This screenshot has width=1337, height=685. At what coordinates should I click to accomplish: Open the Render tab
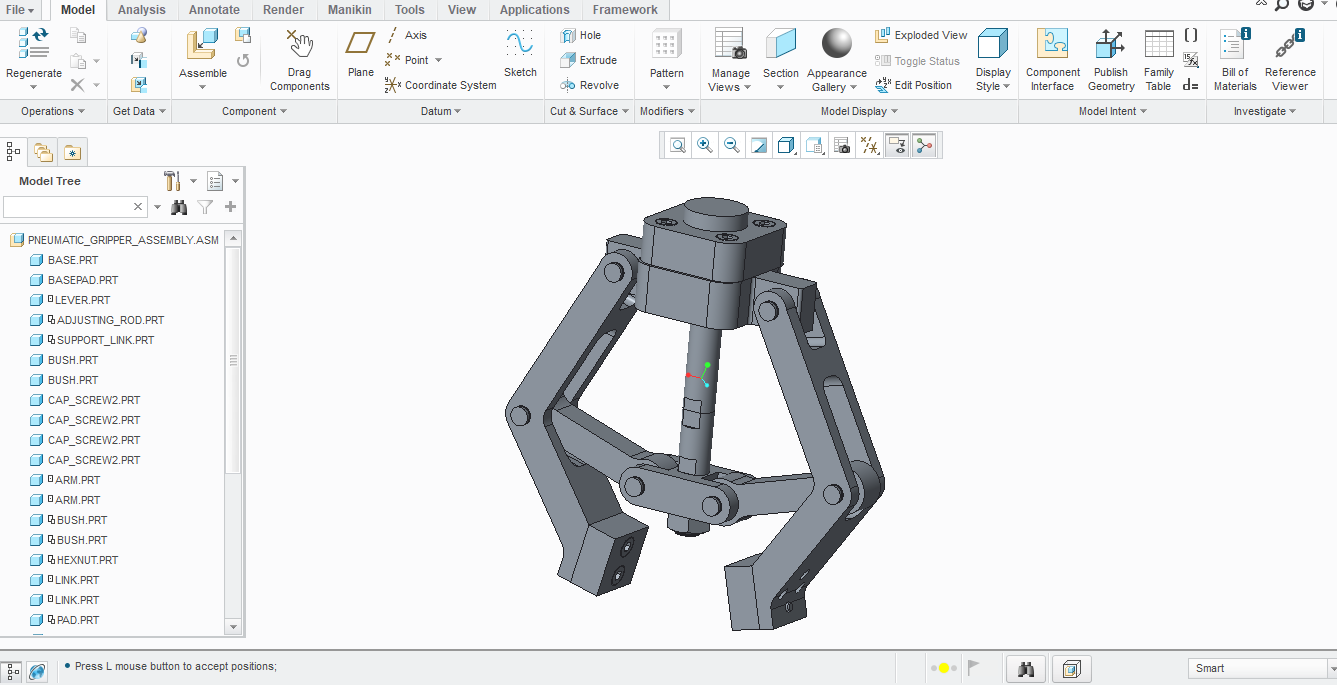coord(284,10)
